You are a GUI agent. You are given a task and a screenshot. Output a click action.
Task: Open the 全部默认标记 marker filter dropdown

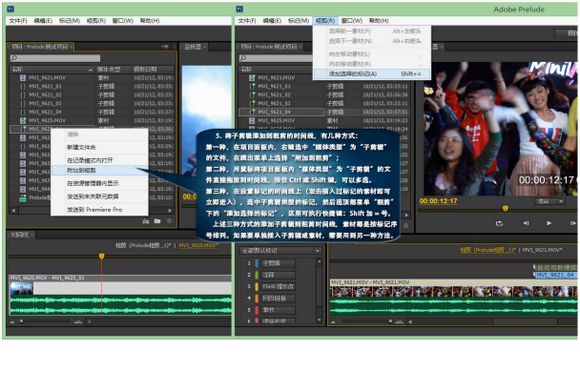pyautogui.click(x=280, y=251)
